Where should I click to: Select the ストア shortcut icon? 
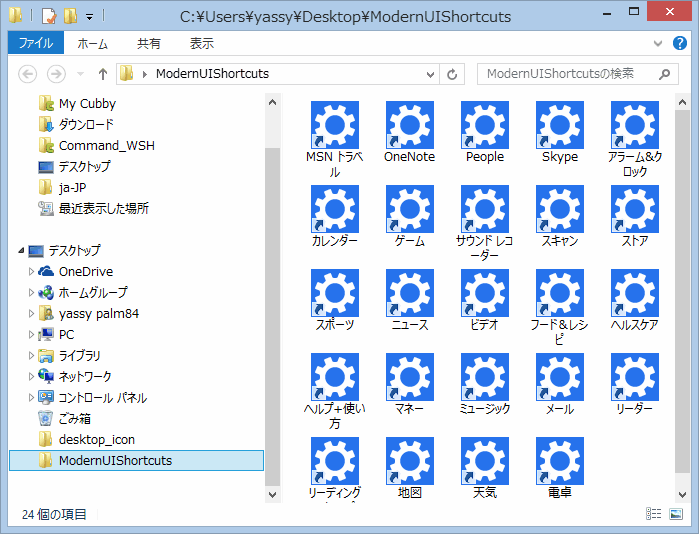pyautogui.click(x=635, y=209)
